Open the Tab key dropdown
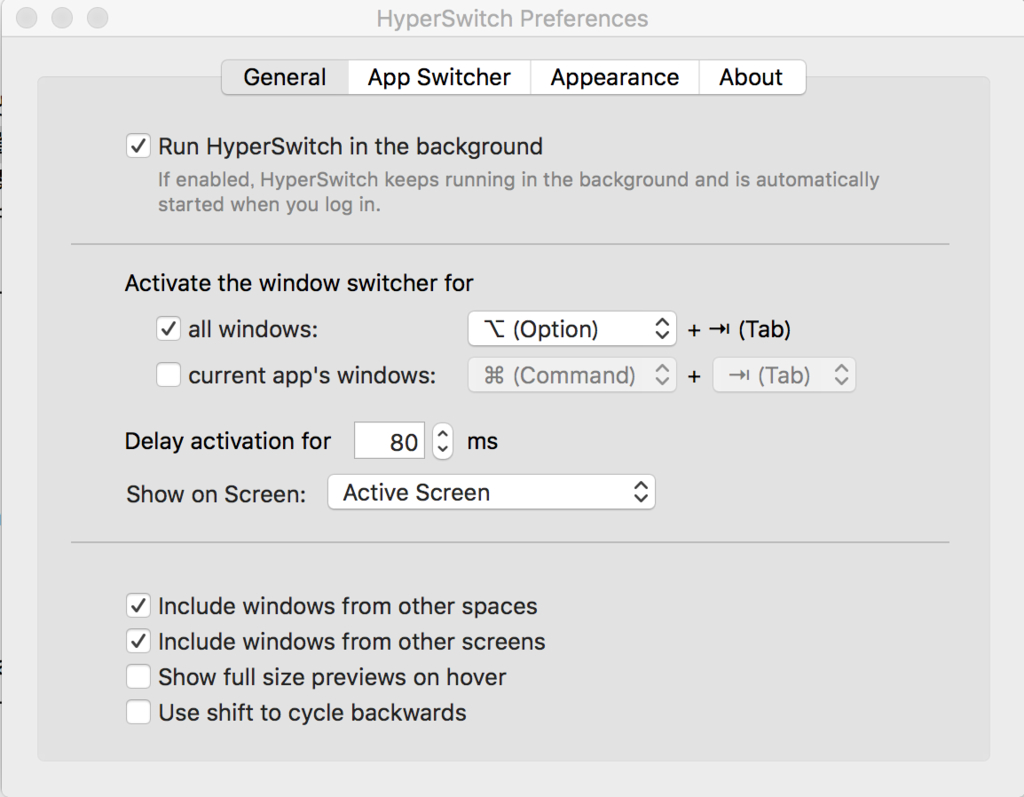Viewport: 1024px width, 797px height. pos(784,376)
